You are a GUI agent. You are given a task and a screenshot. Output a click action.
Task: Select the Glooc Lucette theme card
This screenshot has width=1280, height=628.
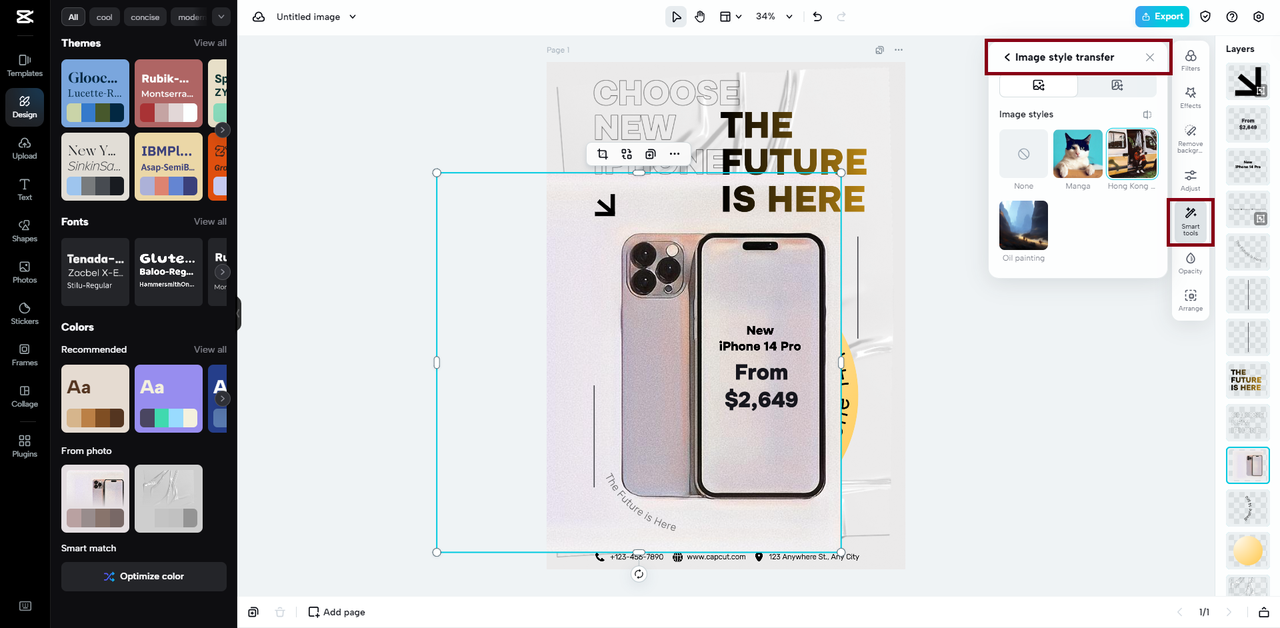tap(95, 93)
